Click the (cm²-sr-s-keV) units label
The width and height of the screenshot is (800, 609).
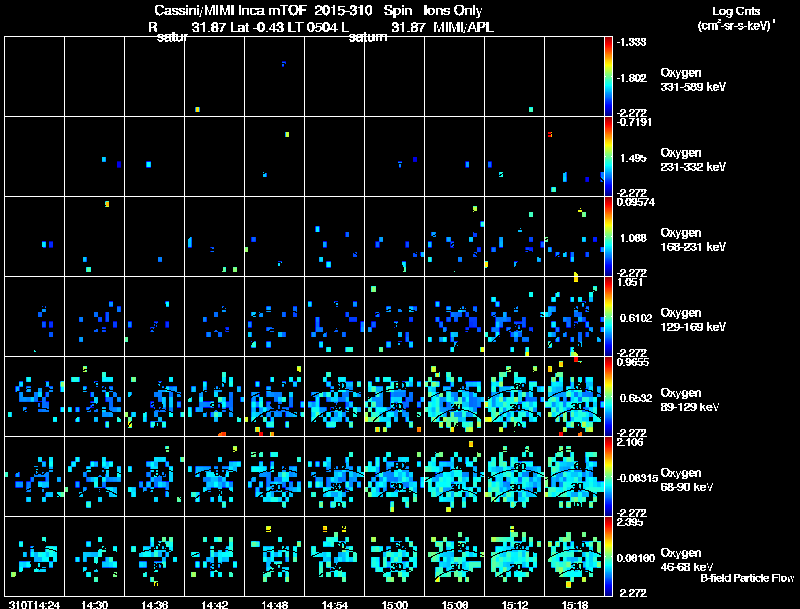click(x=736, y=26)
